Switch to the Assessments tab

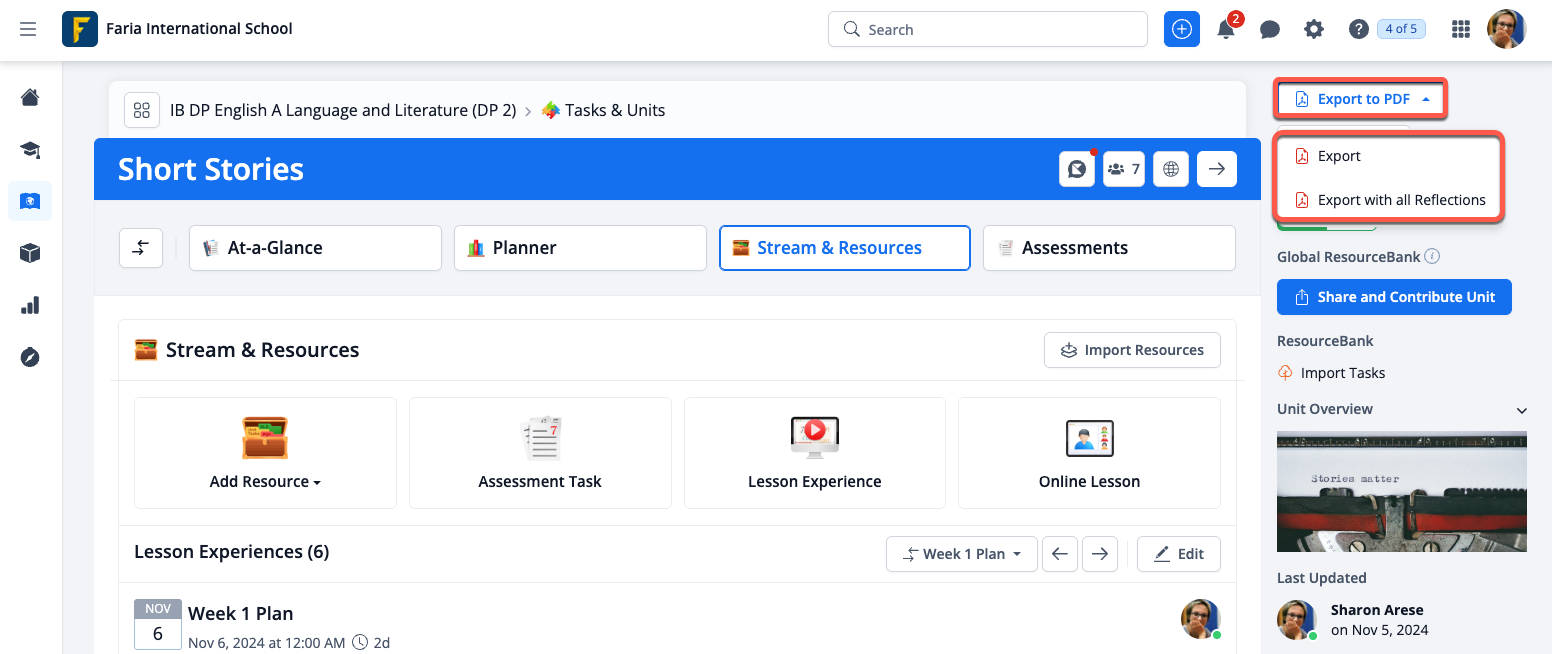[1109, 248]
